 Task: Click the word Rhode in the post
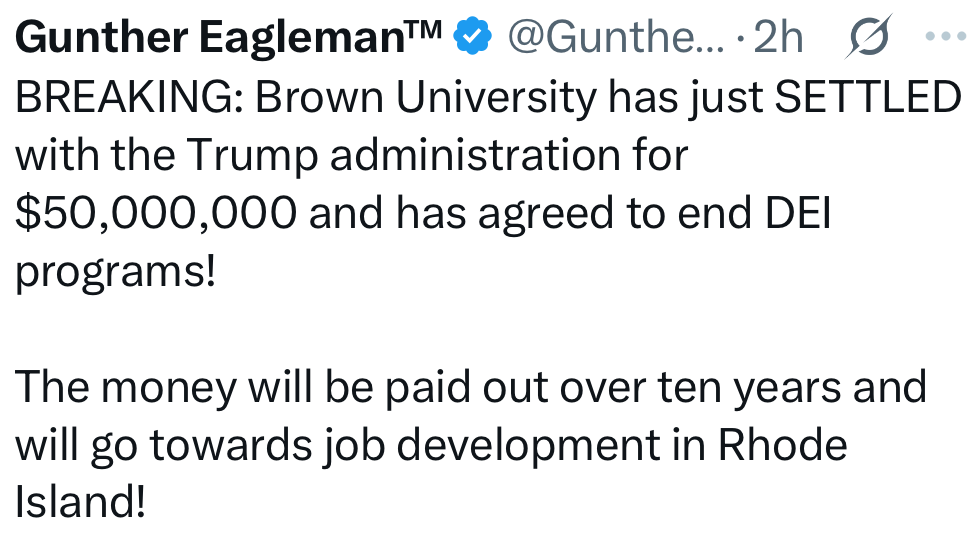pos(782,444)
